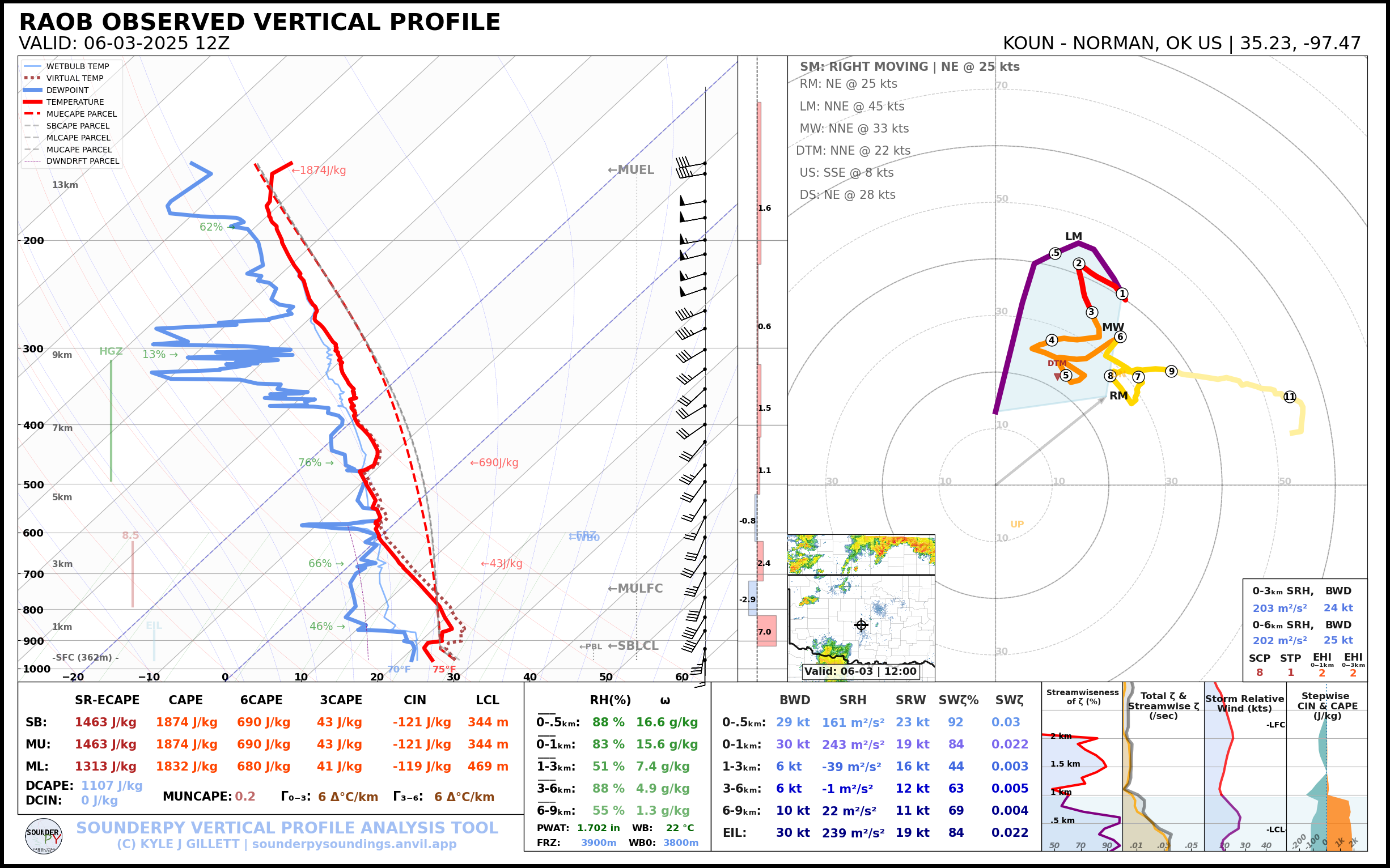Click the LM left mover label
Image resolution: width=1390 pixels, height=868 pixels.
tap(1073, 236)
